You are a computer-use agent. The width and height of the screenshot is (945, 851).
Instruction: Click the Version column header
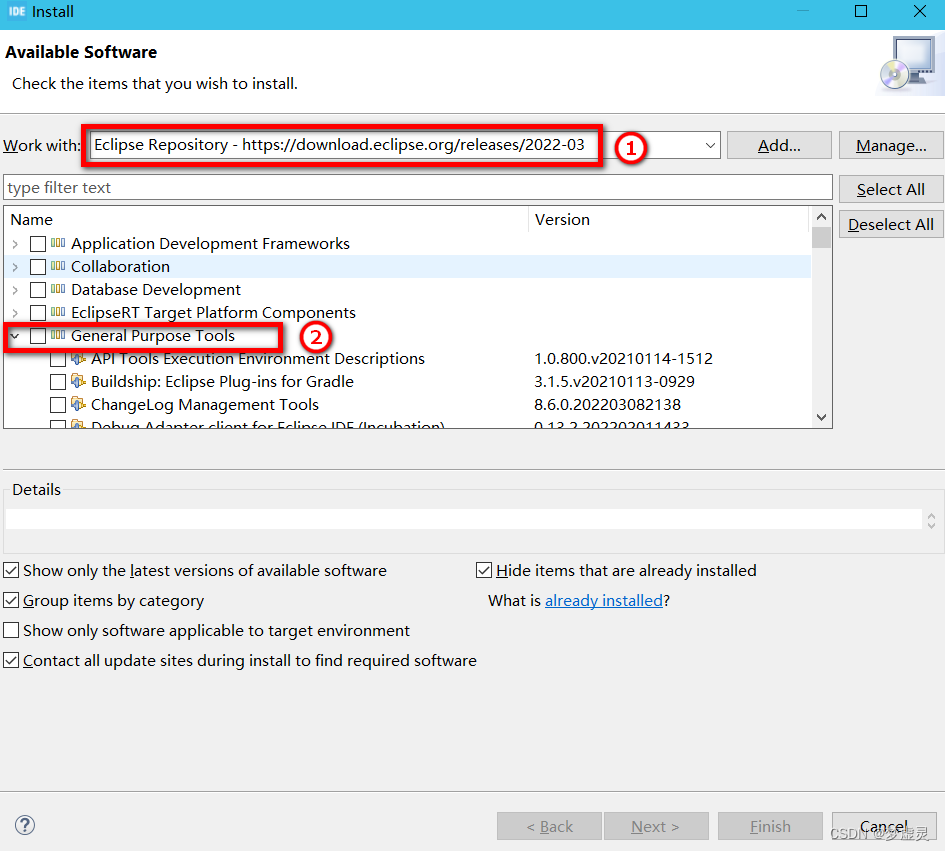668,219
